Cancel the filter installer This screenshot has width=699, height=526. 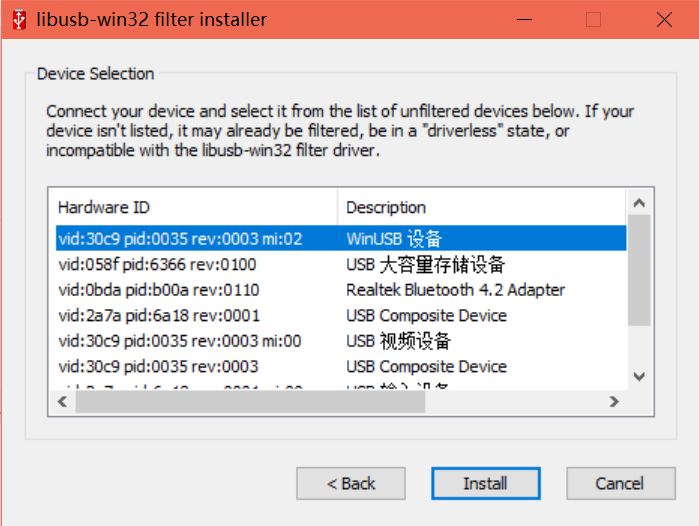(620, 484)
